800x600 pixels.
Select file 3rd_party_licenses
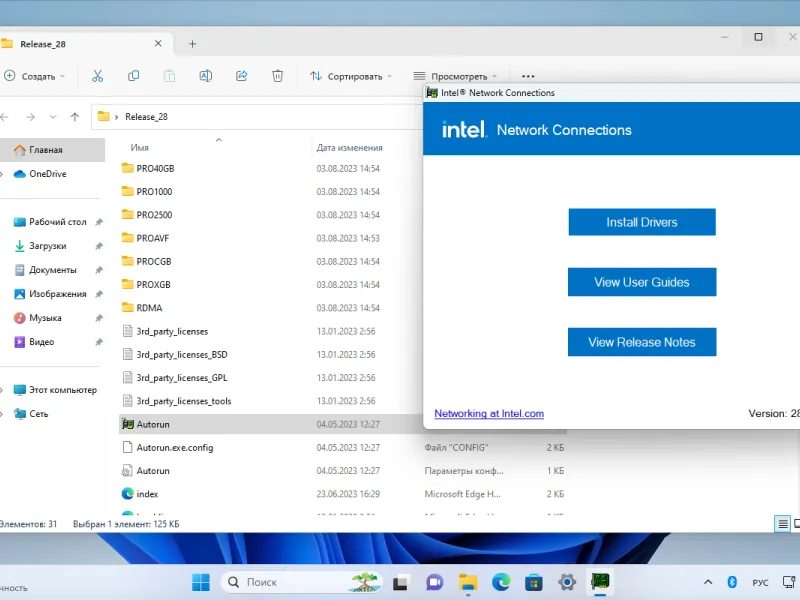172,332
